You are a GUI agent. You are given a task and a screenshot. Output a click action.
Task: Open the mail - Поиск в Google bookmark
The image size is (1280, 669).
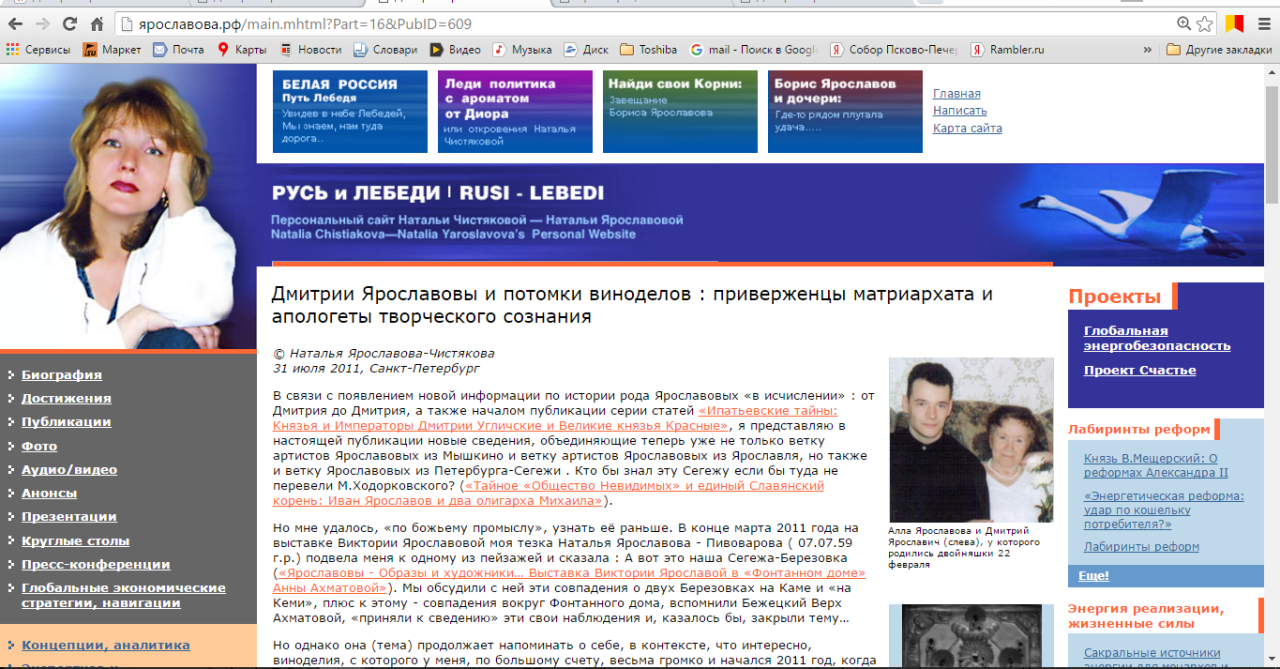(754, 49)
